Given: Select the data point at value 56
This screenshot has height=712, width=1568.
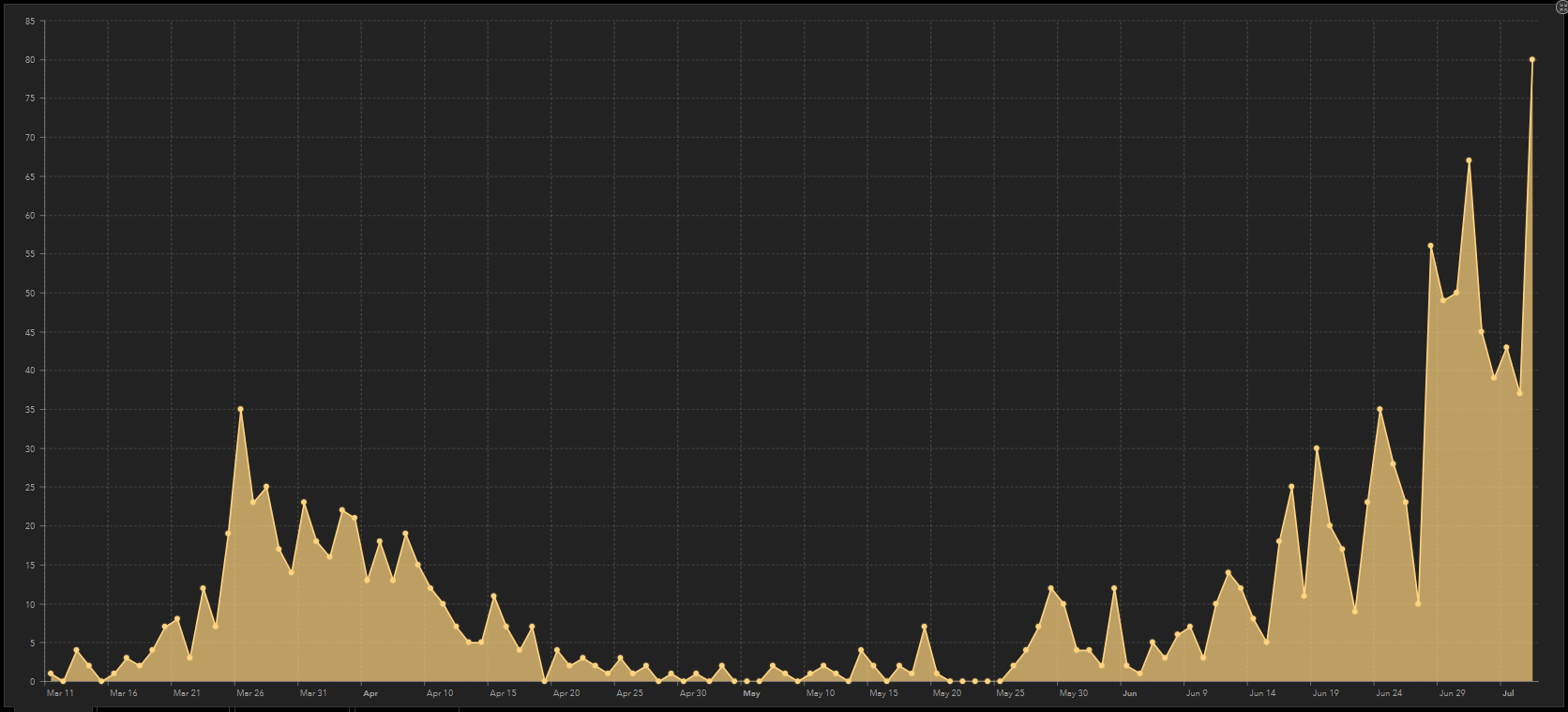Looking at the screenshot, I should (1430, 246).
